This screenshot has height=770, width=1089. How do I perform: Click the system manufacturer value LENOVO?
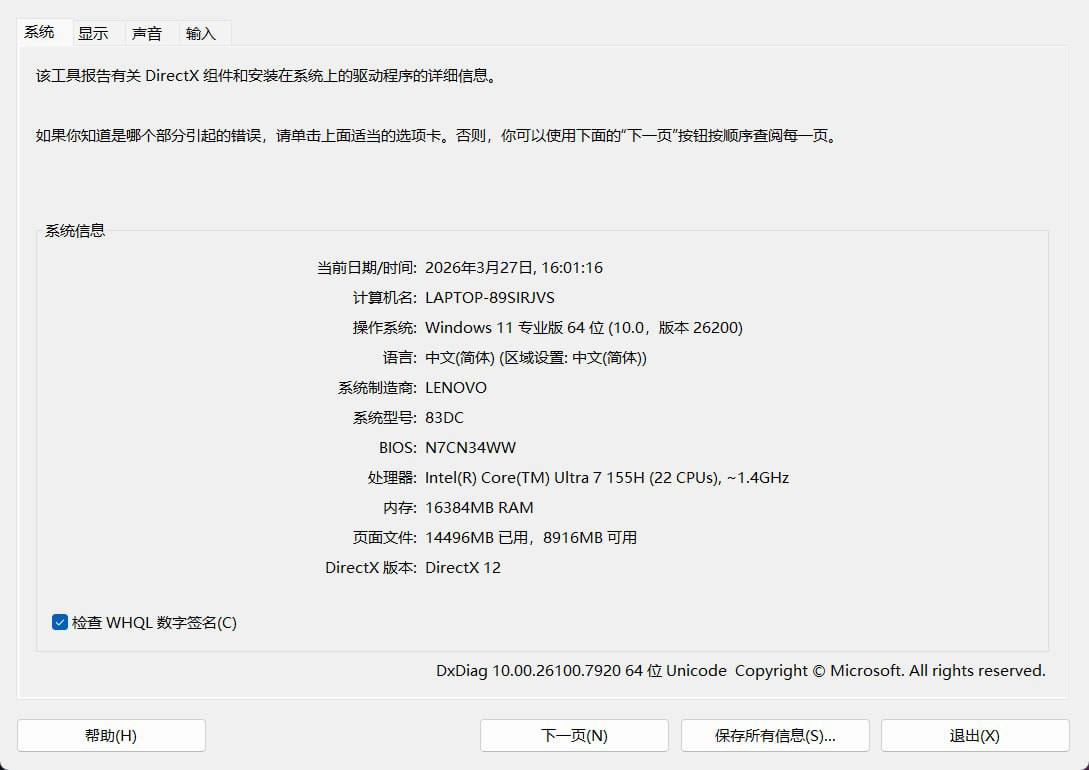[x=456, y=388]
